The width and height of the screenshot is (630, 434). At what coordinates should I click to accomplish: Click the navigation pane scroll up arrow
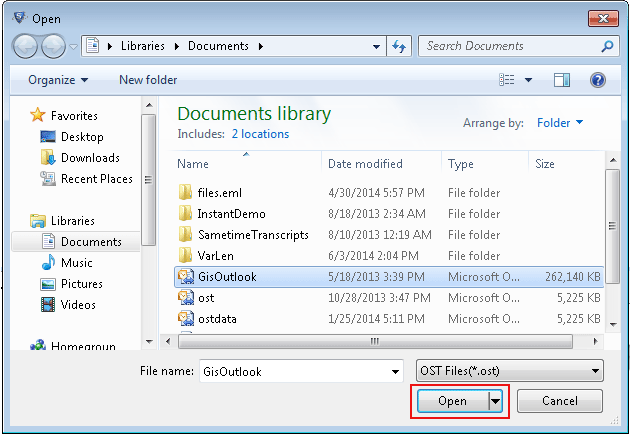tap(149, 105)
